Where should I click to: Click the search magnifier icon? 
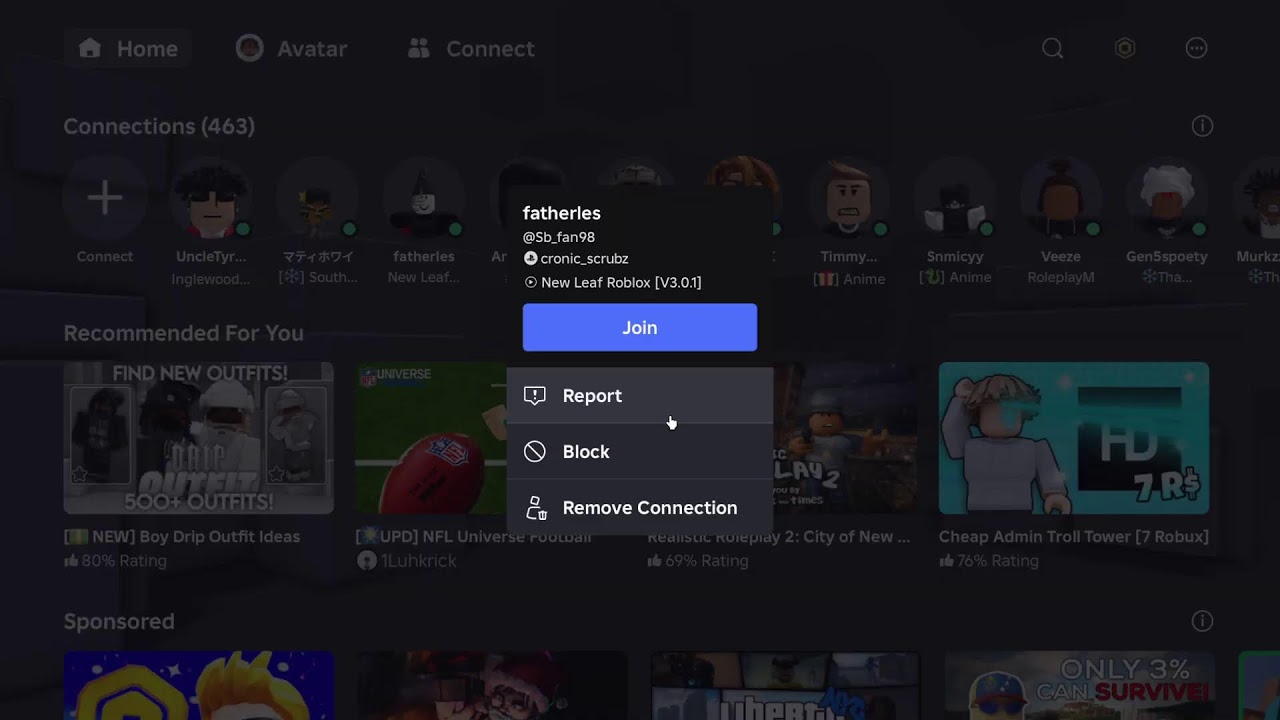pos(1052,48)
